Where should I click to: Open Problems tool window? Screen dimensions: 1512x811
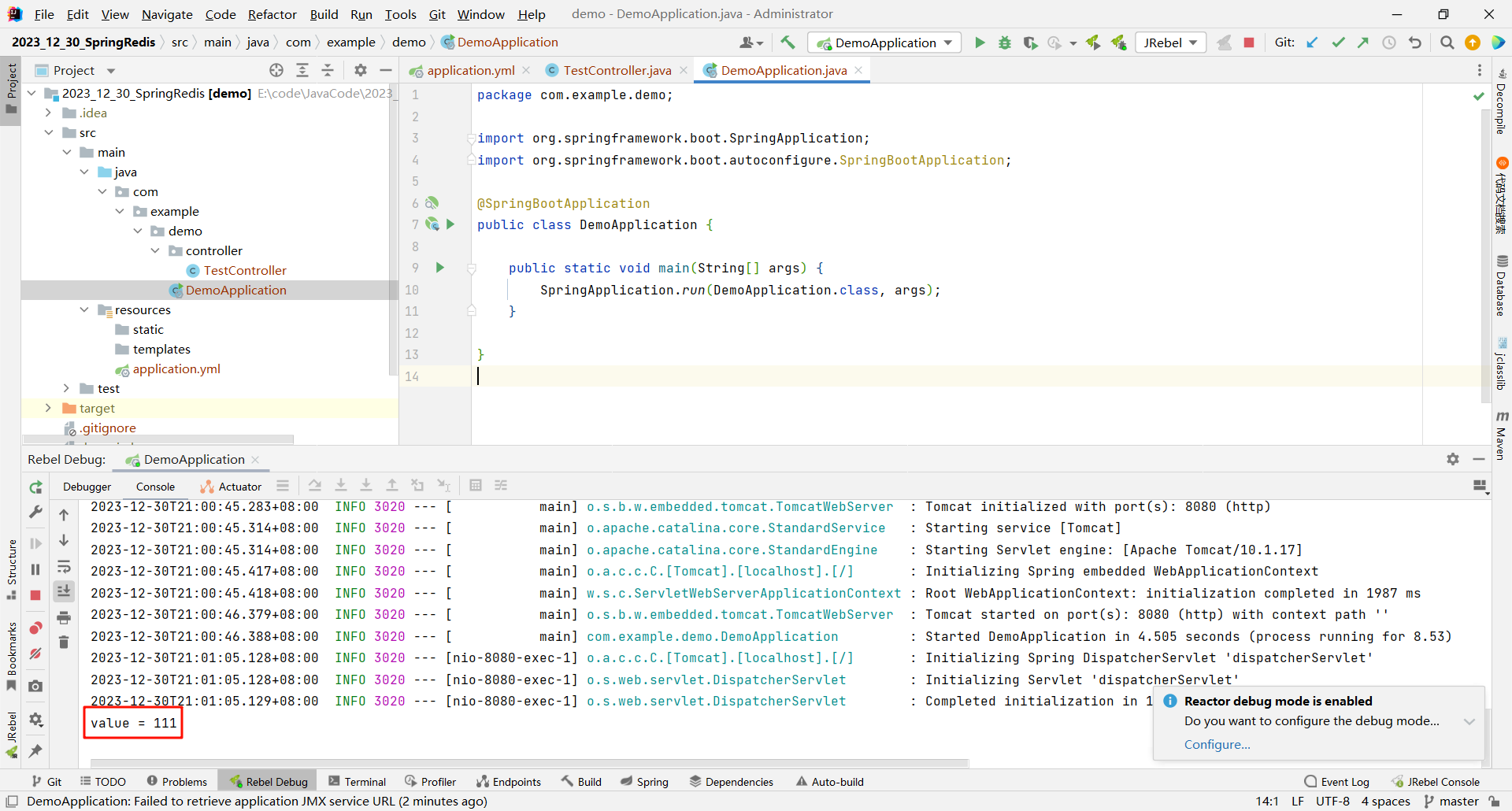click(x=176, y=781)
